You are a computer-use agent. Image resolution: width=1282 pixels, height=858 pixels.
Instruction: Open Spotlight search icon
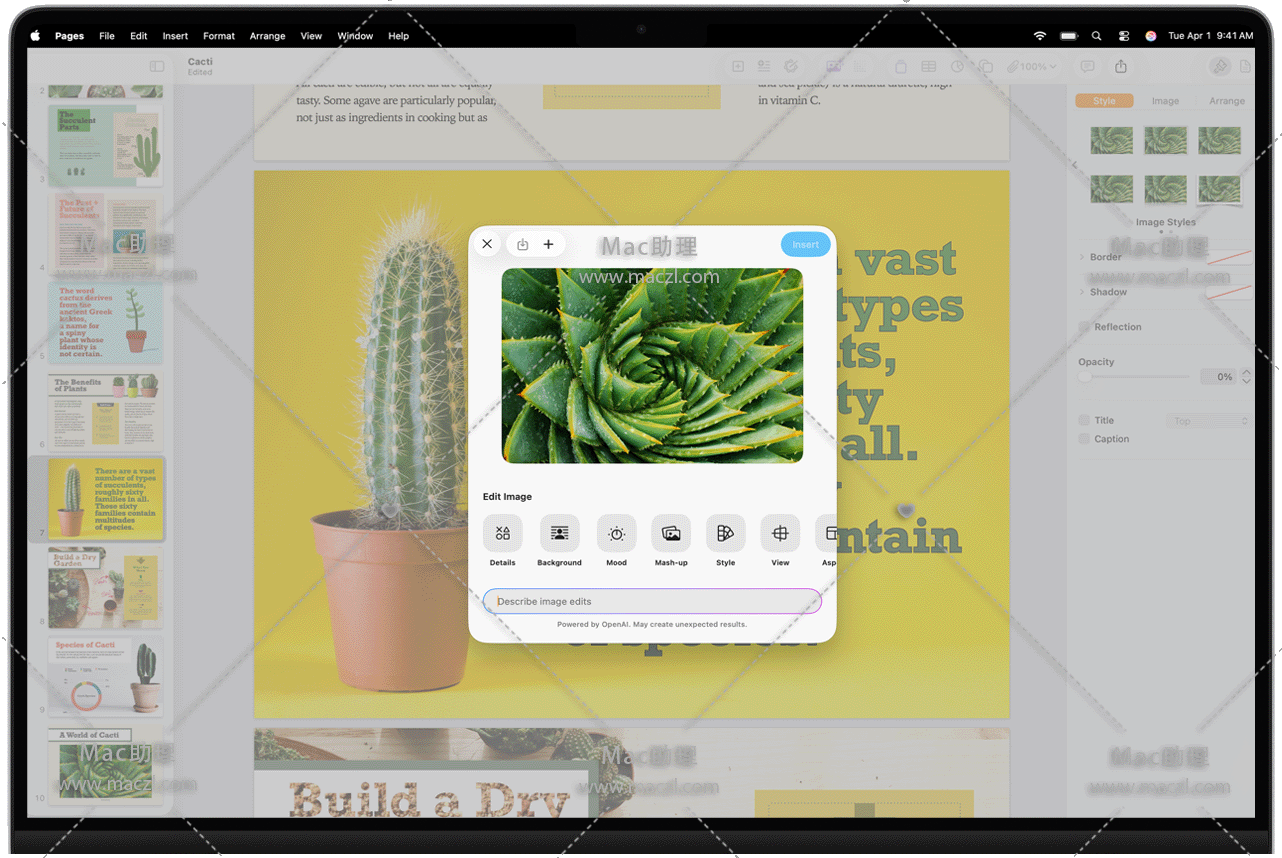1097,36
